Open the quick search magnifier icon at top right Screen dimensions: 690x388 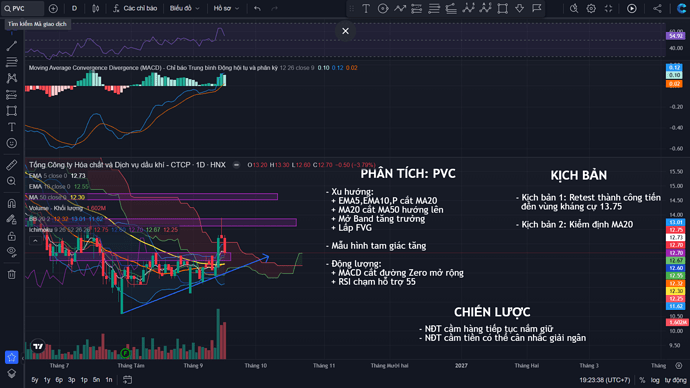point(574,8)
